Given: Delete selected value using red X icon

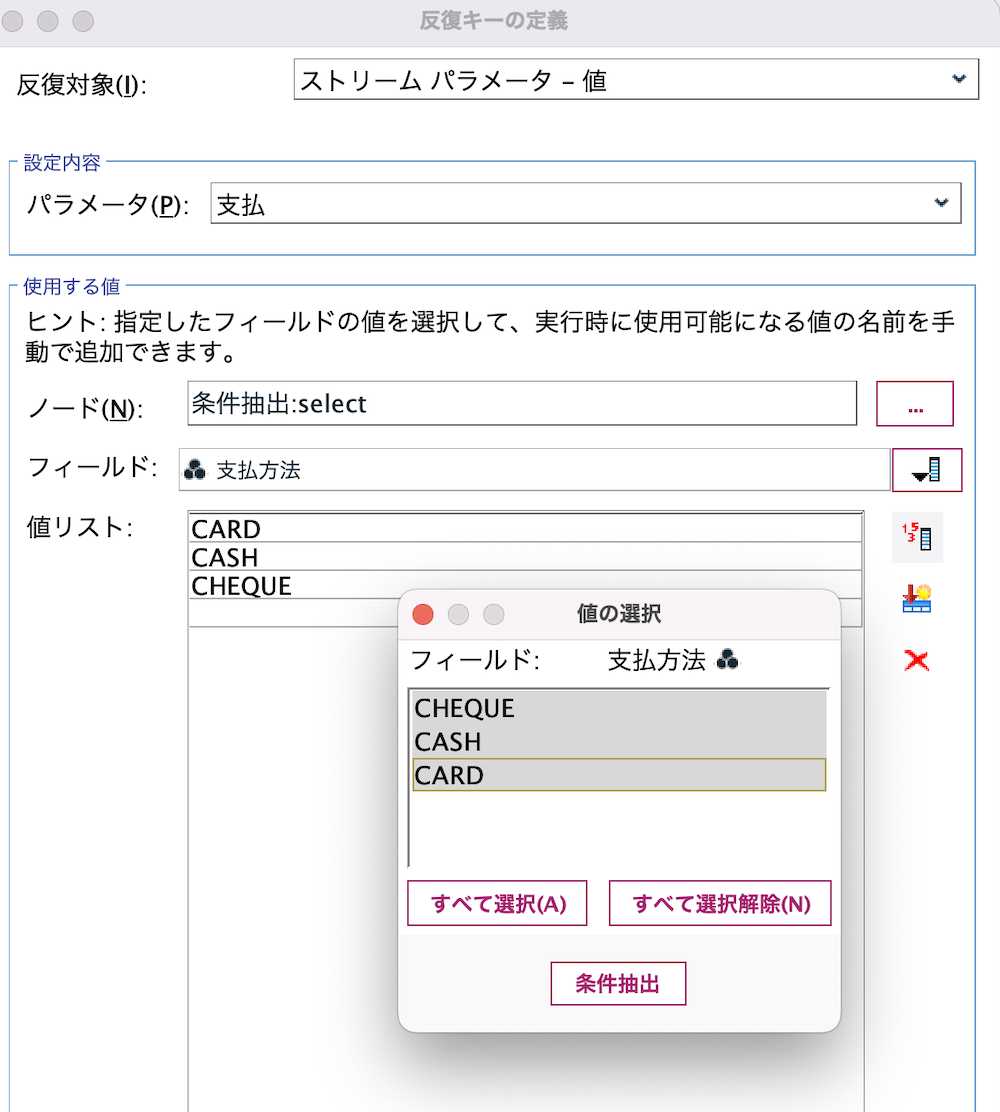Looking at the screenshot, I should pyautogui.click(x=916, y=659).
